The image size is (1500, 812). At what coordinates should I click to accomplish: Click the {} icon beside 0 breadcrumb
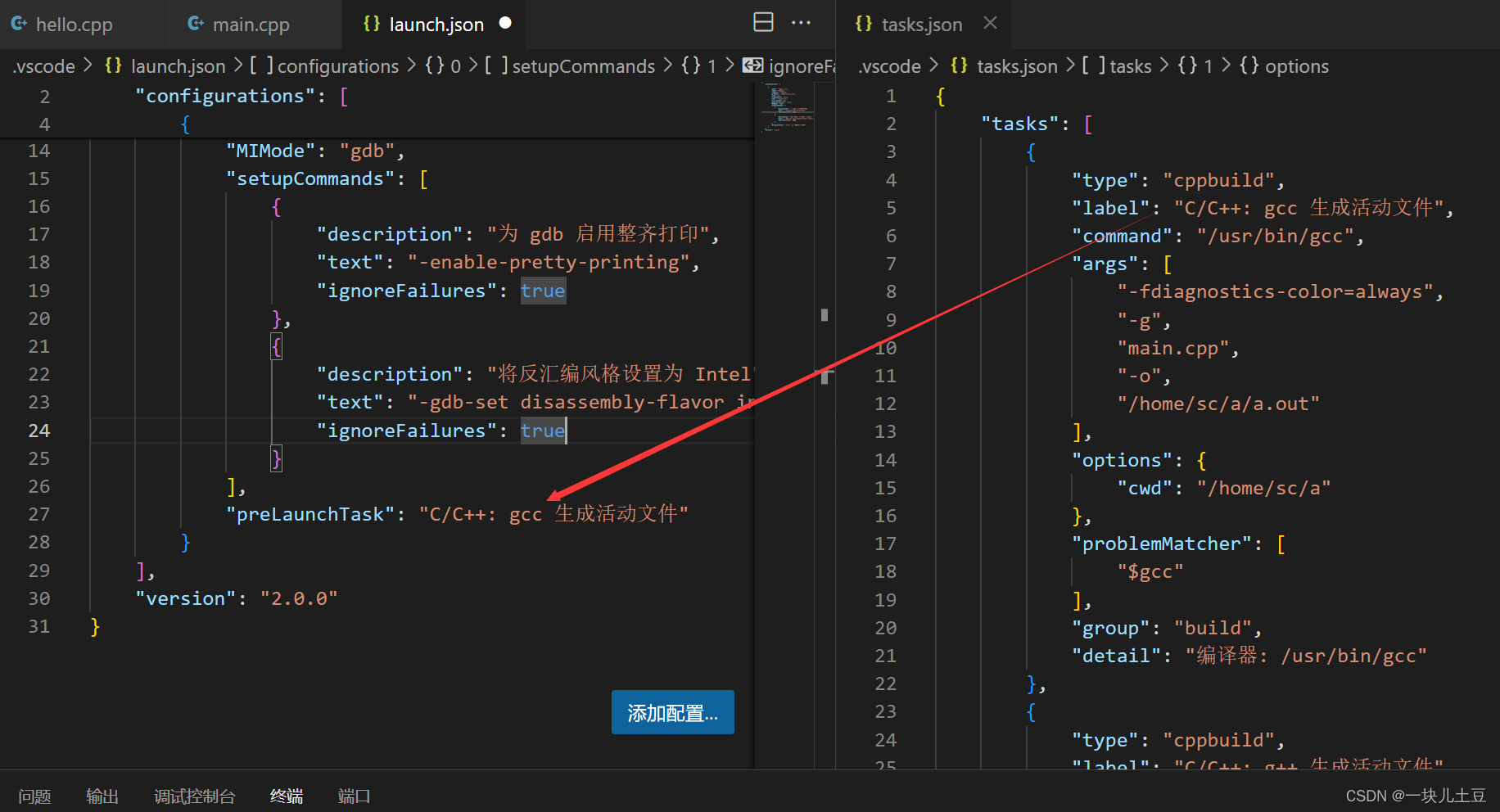tap(434, 65)
